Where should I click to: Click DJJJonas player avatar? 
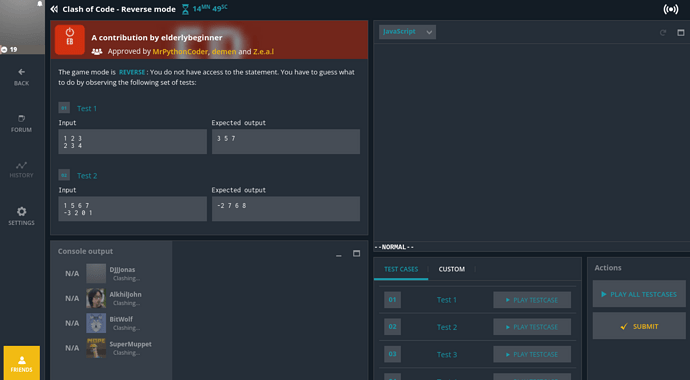pos(96,274)
